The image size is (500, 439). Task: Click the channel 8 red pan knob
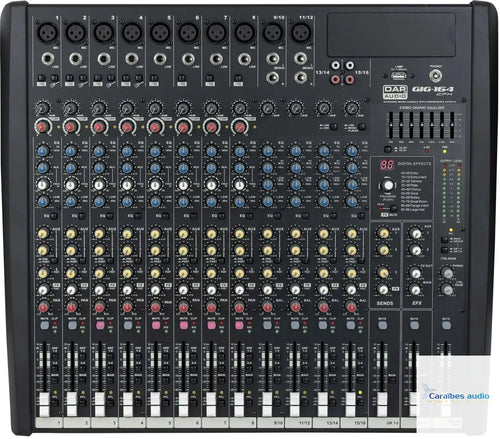coord(239,306)
